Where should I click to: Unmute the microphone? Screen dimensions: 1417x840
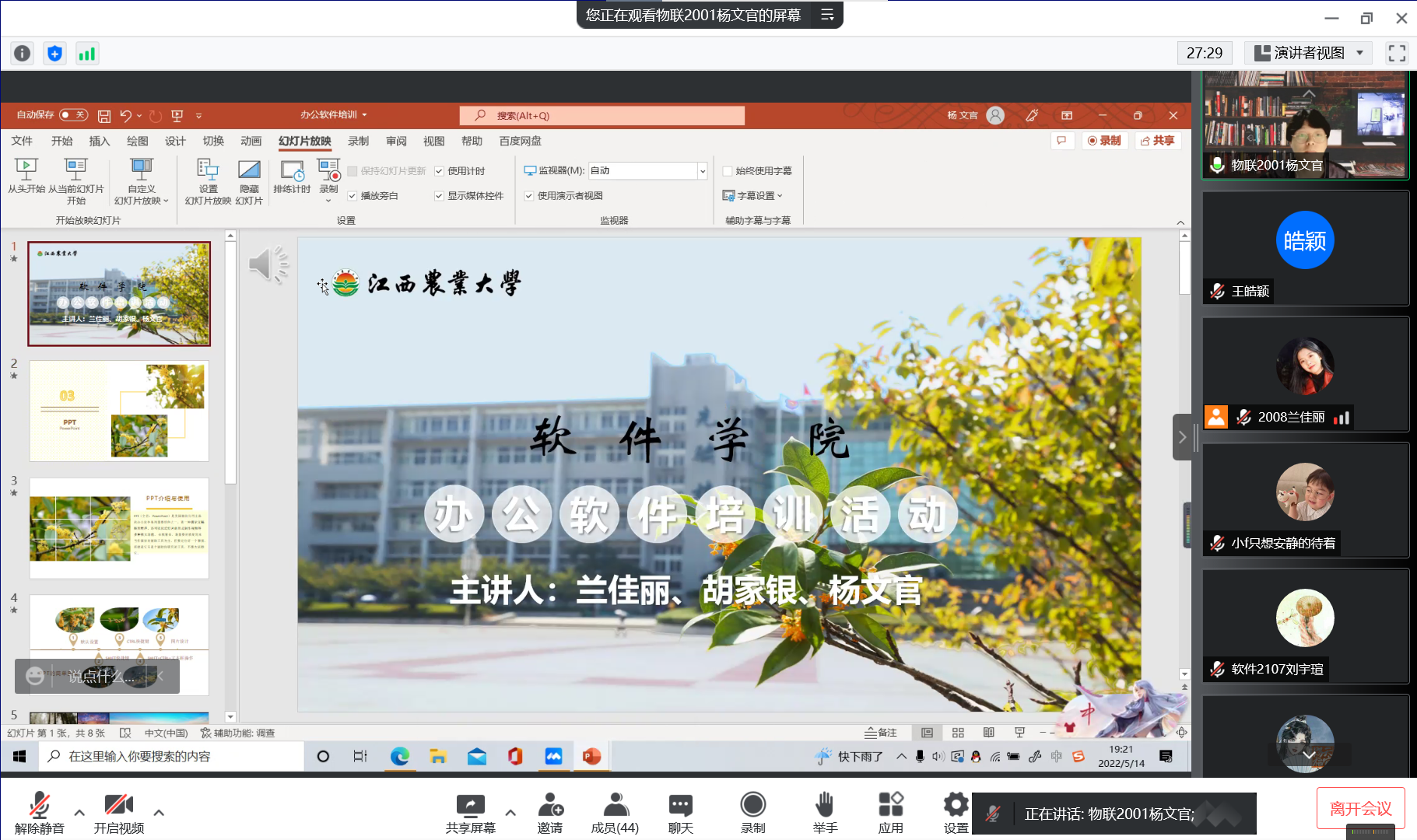(x=39, y=805)
